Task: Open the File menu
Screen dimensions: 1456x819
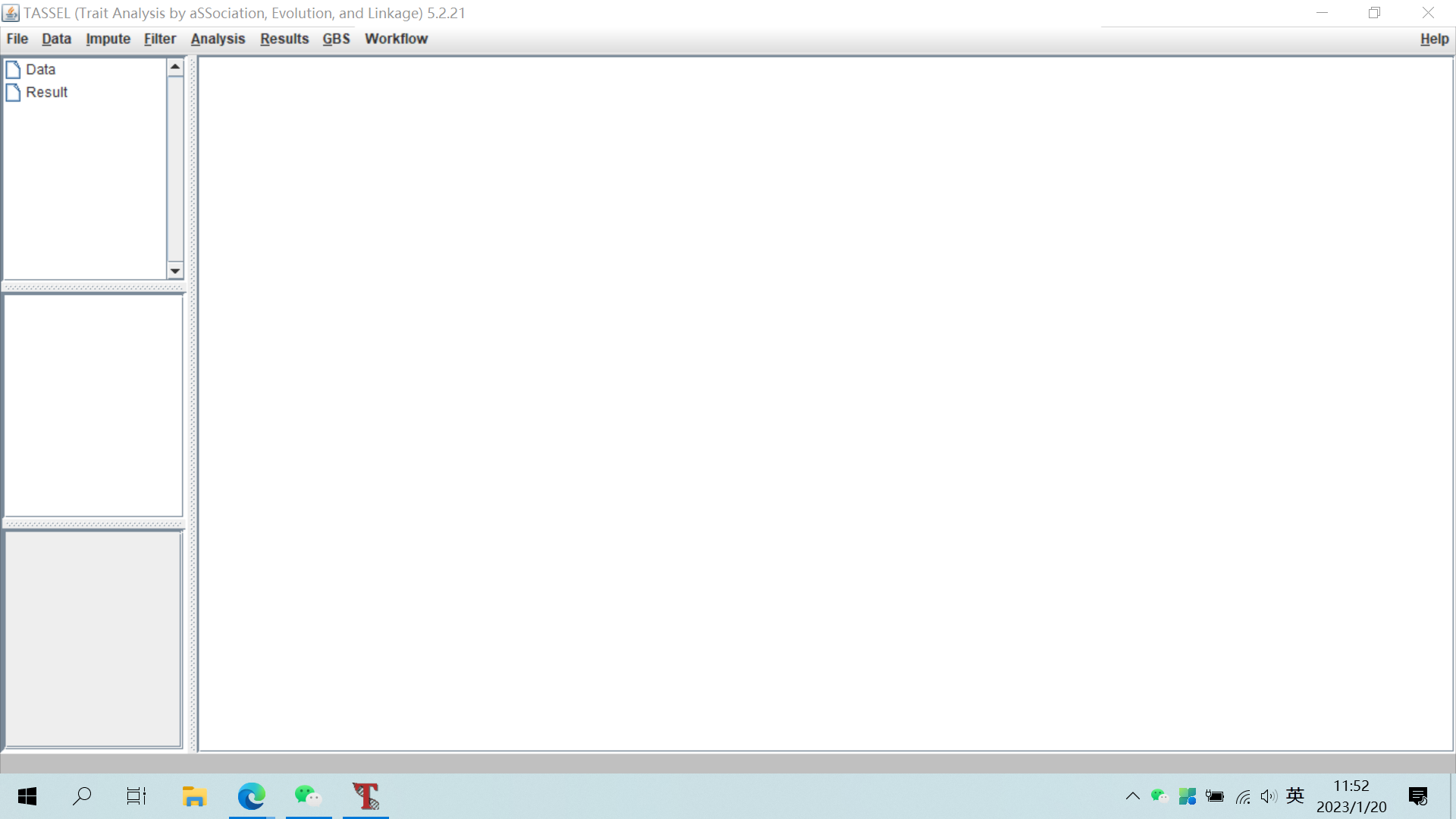Action: coord(17,39)
